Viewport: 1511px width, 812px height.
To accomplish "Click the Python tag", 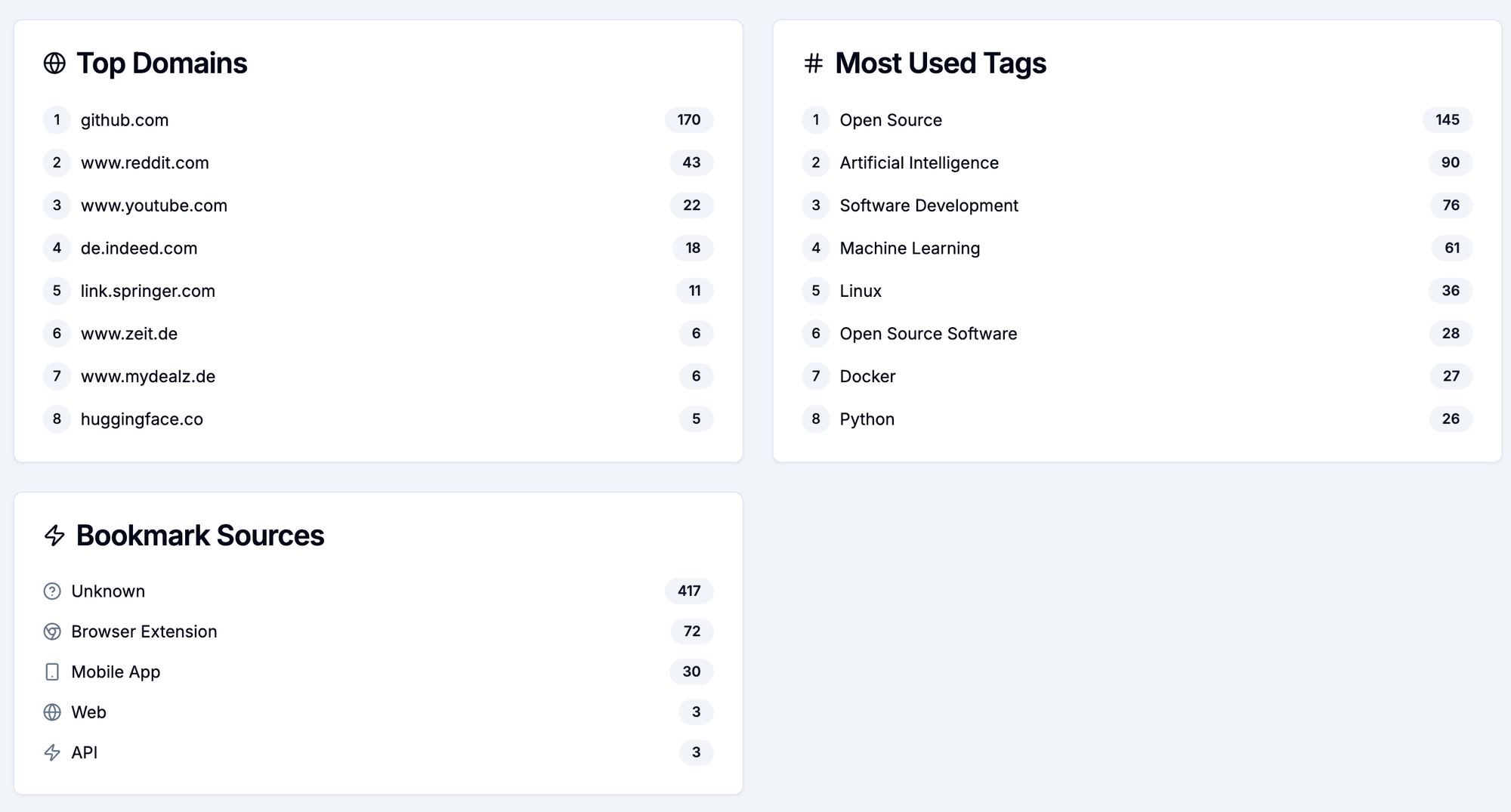I will click(867, 419).
